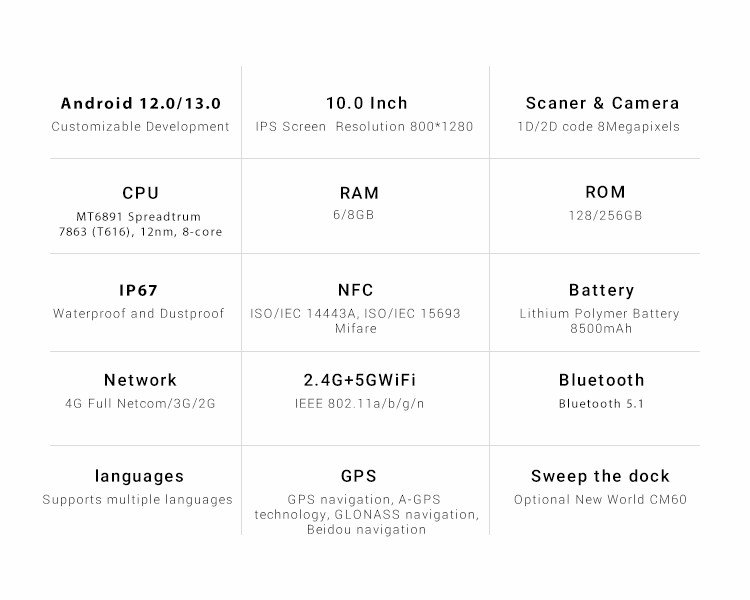Image resolution: width=750 pixels, height=600 pixels.
Task: Select the CPU spec heading
Action: (141, 193)
